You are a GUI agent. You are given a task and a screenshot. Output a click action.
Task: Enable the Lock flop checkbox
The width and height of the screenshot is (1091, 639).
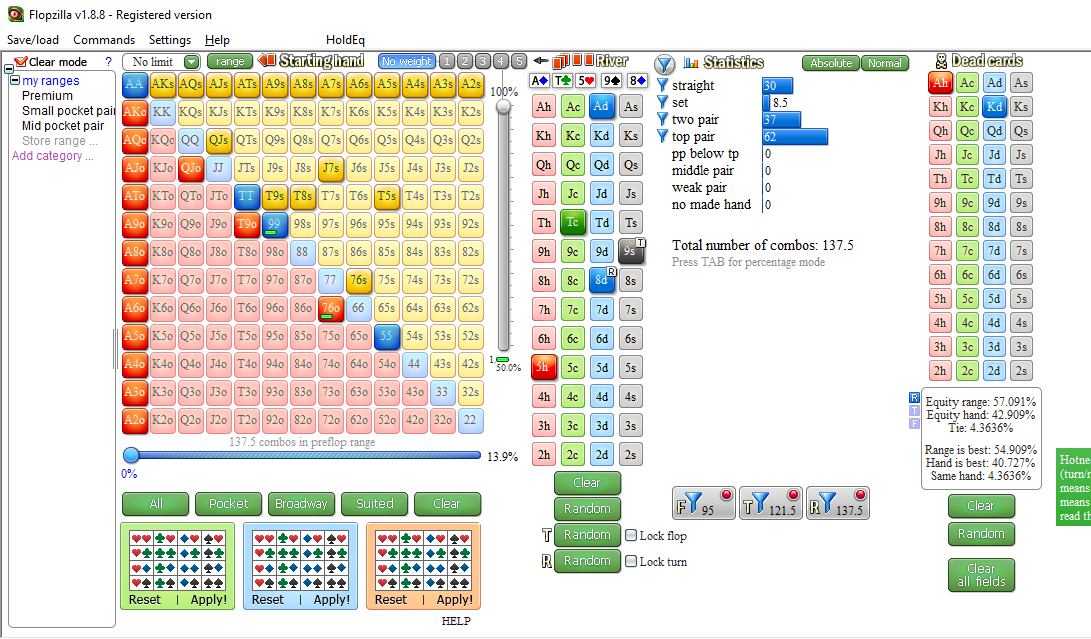coord(631,536)
